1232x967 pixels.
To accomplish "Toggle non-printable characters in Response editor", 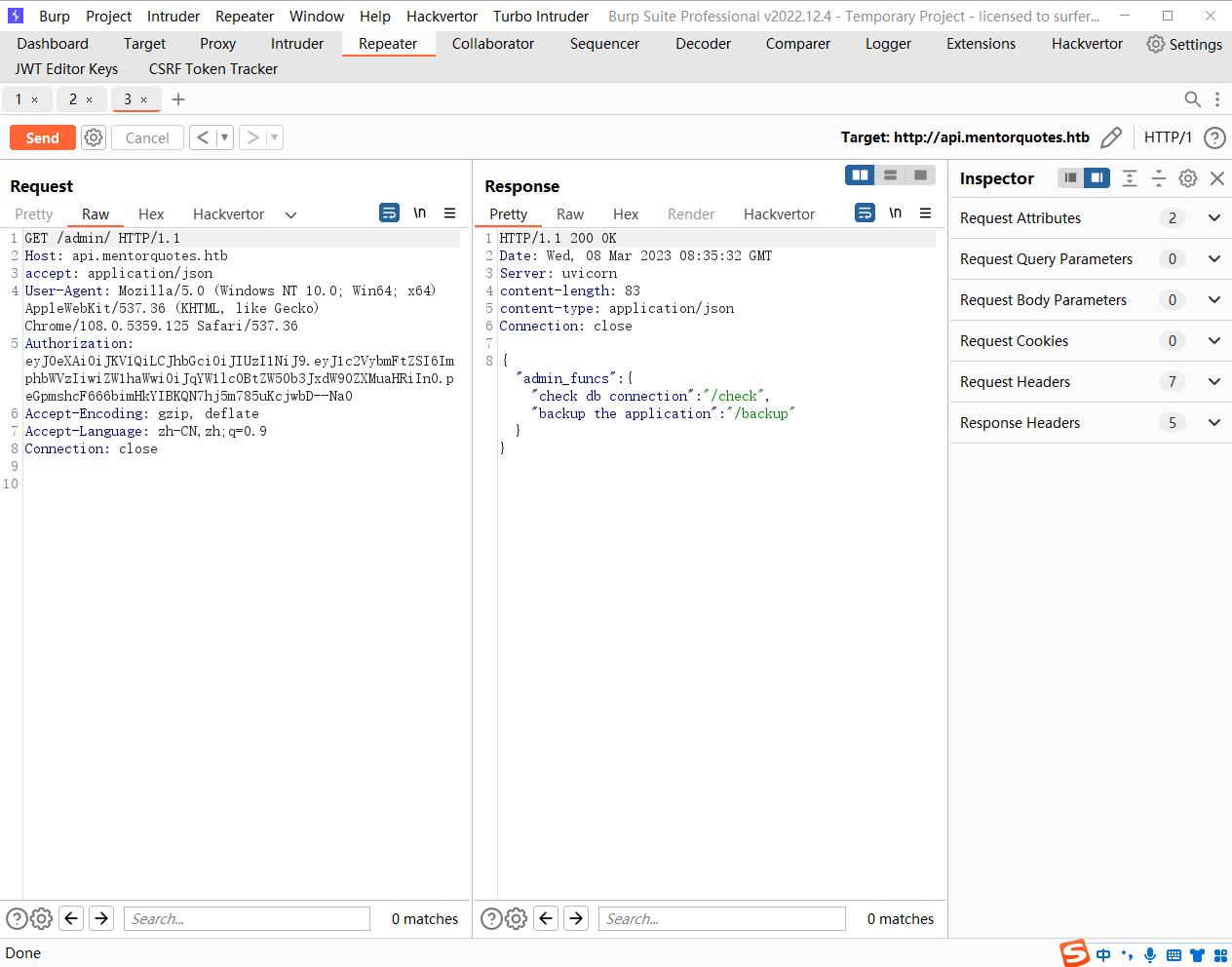I will (x=896, y=213).
